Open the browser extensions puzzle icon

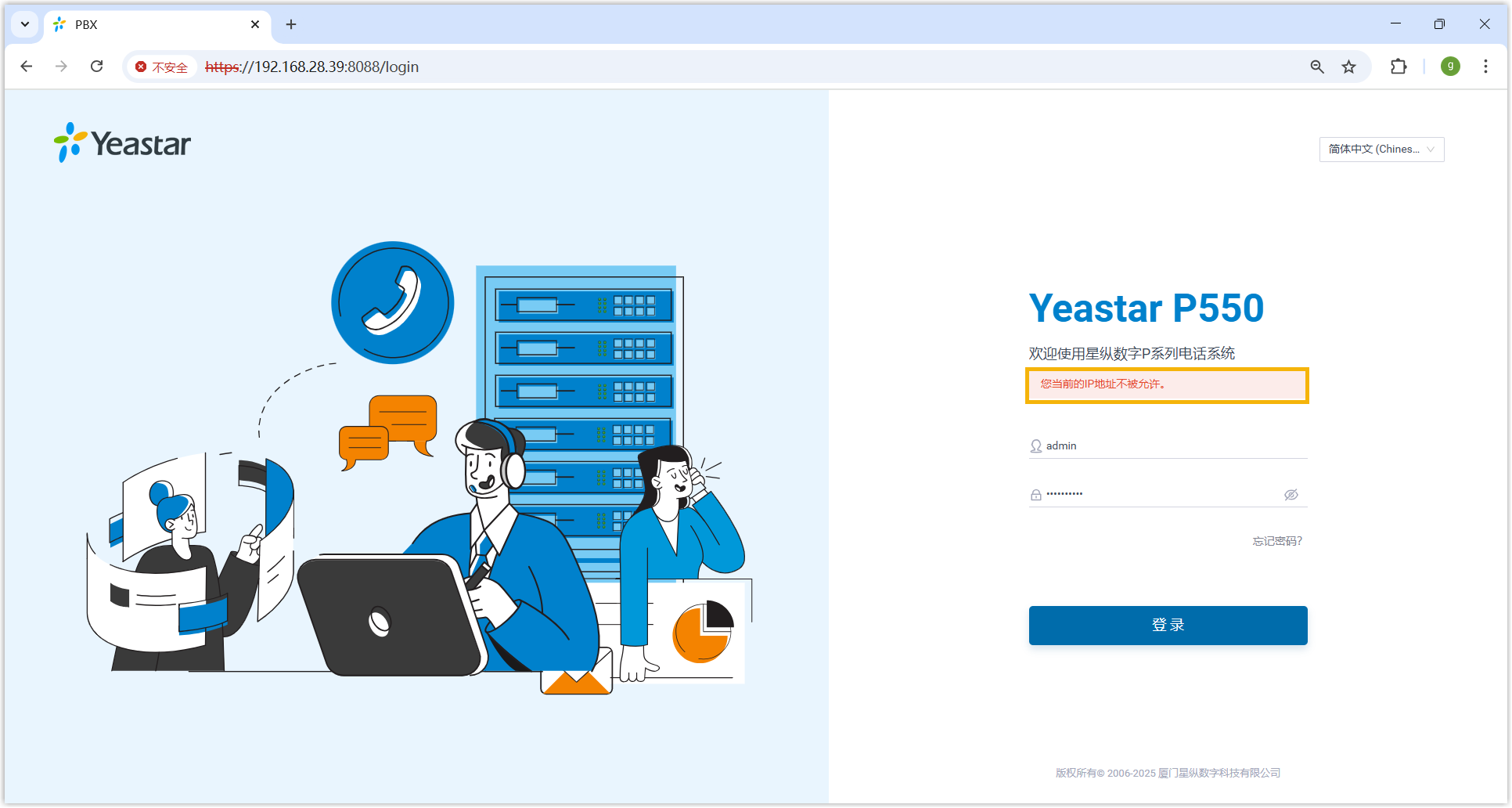[x=1399, y=67]
